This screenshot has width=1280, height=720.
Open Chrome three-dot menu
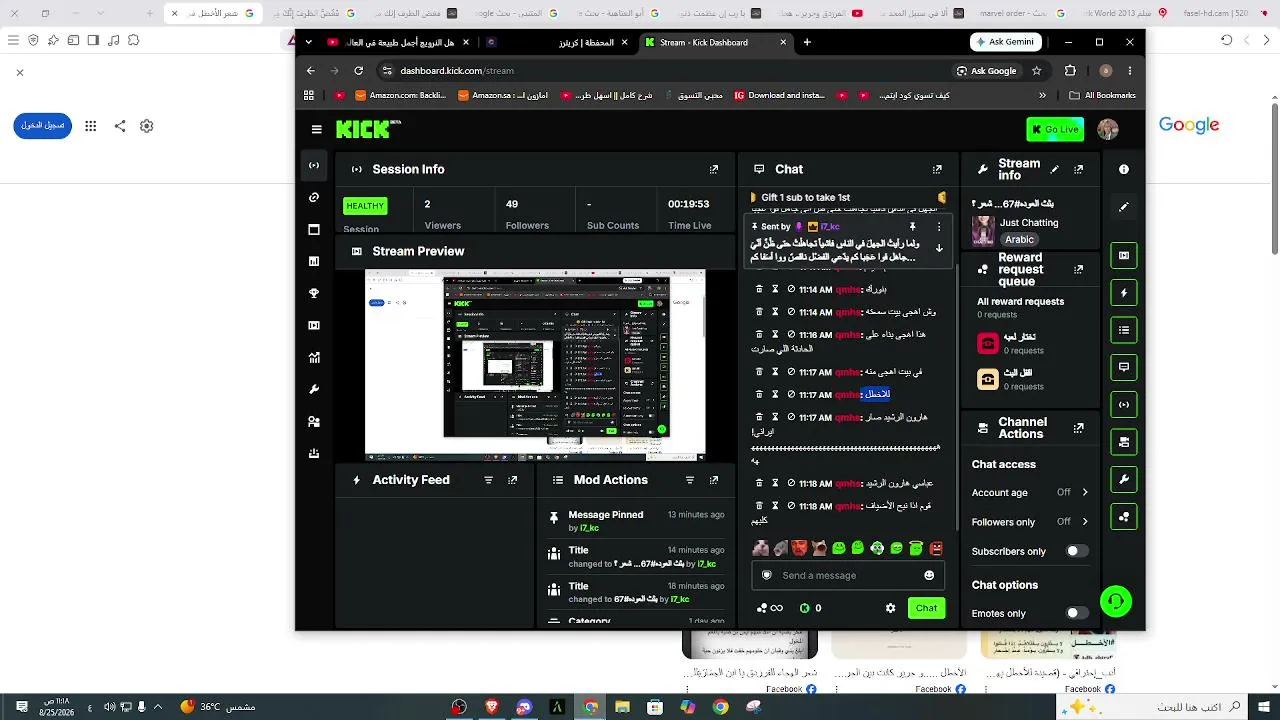click(x=1130, y=71)
